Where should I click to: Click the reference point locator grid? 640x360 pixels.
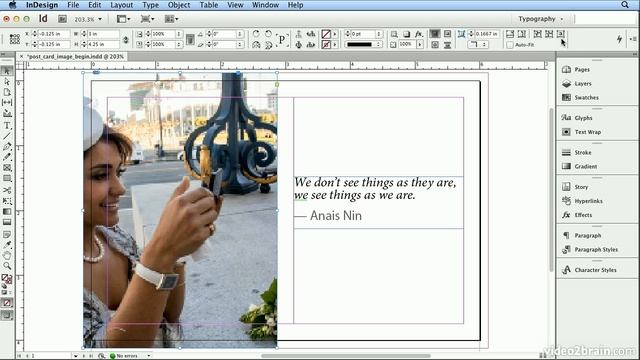15,39
